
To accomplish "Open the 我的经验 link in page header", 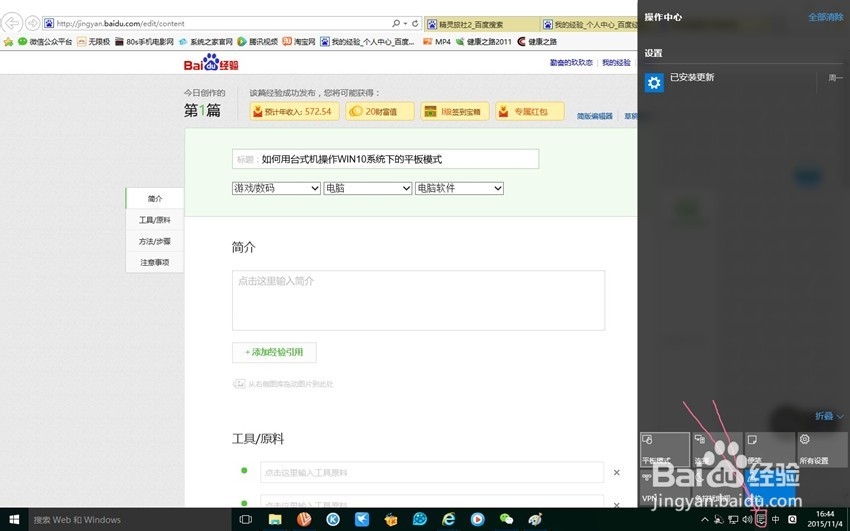I will click(616, 63).
